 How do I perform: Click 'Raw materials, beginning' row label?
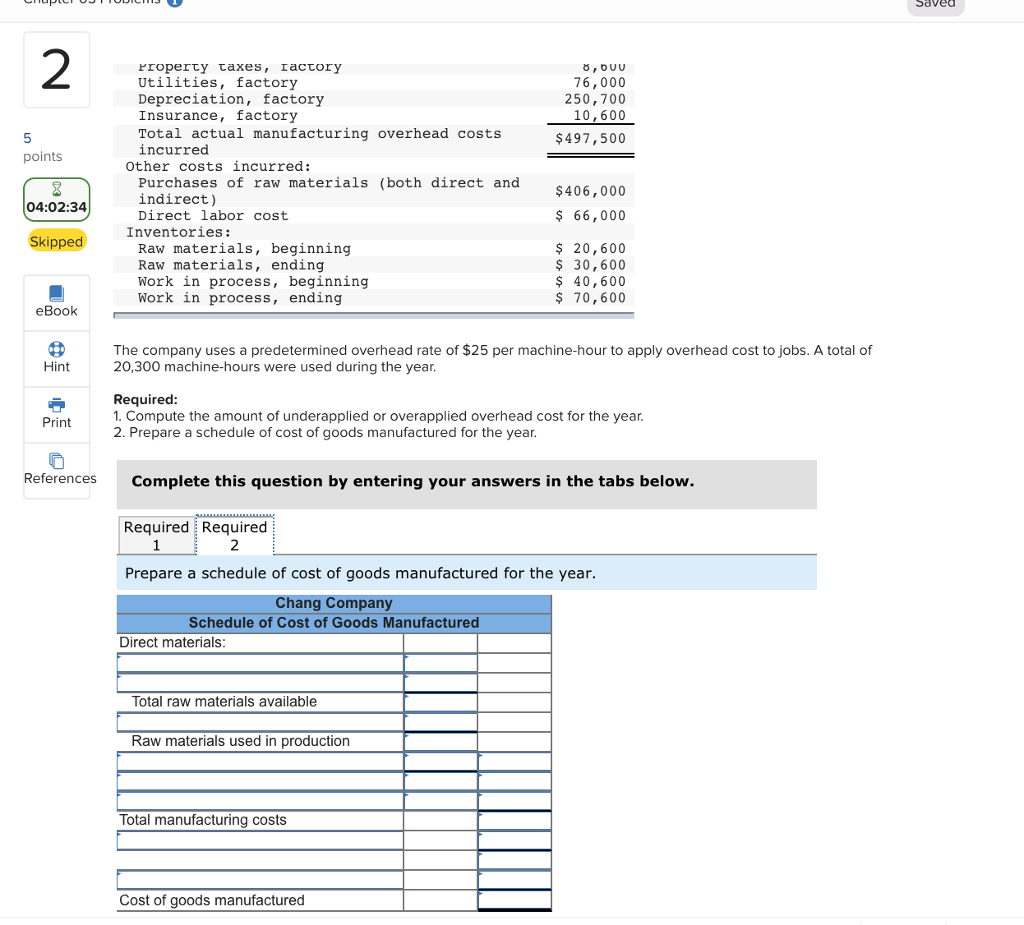pyautogui.click(x=244, y=248)
